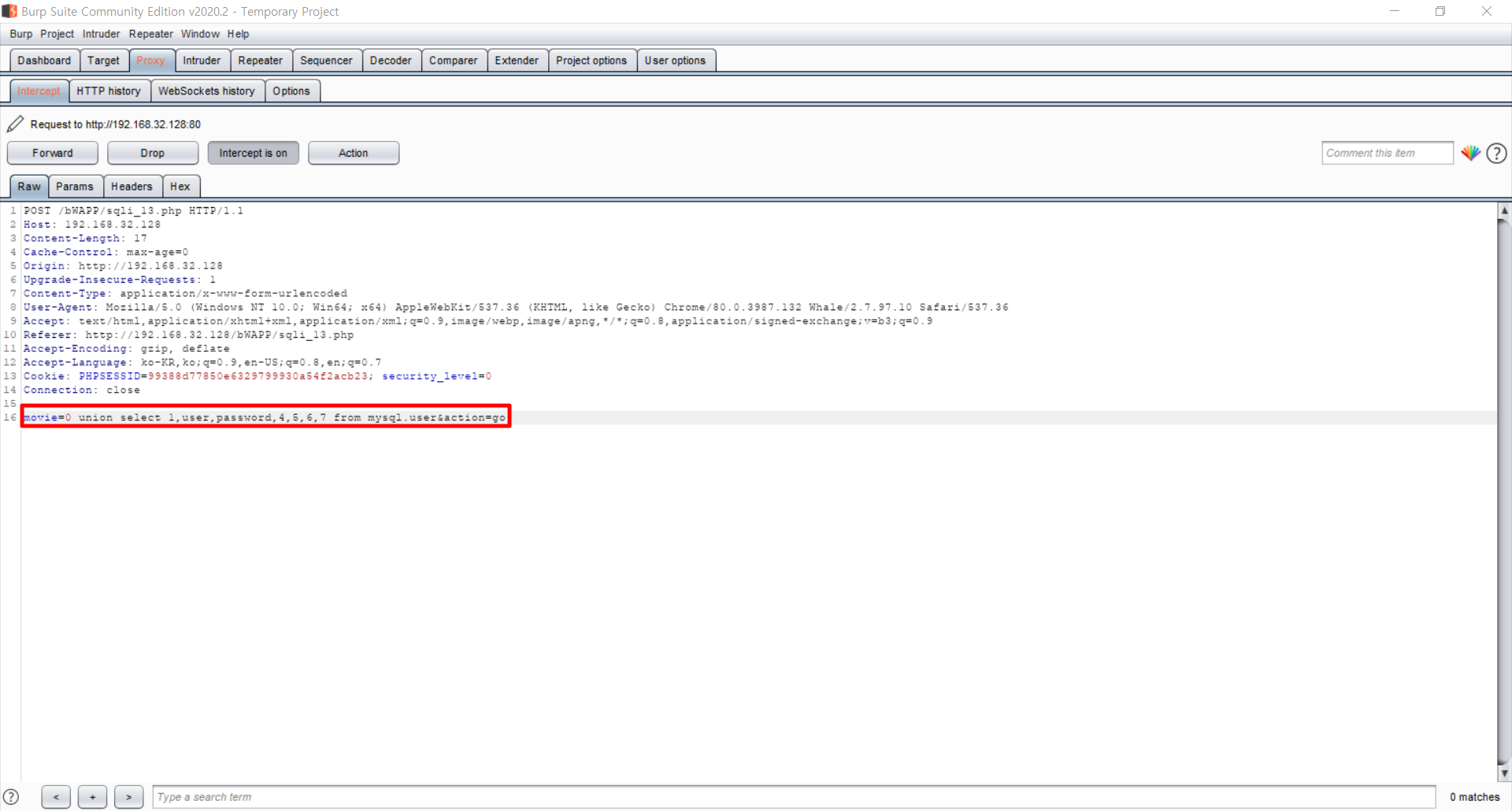Minimize the Burp Suite window

(1395, 11)
